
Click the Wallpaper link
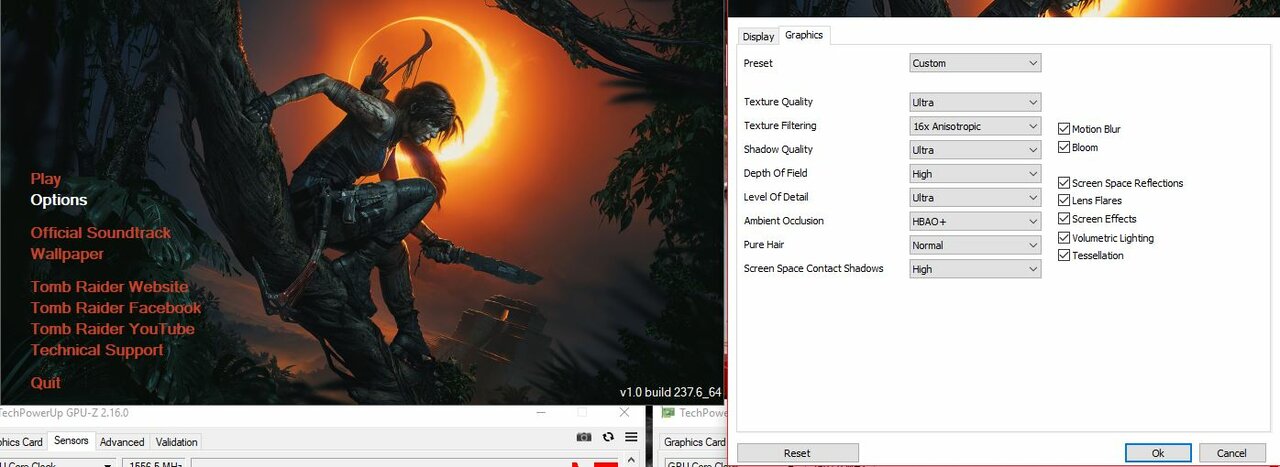tap(67, 254)
